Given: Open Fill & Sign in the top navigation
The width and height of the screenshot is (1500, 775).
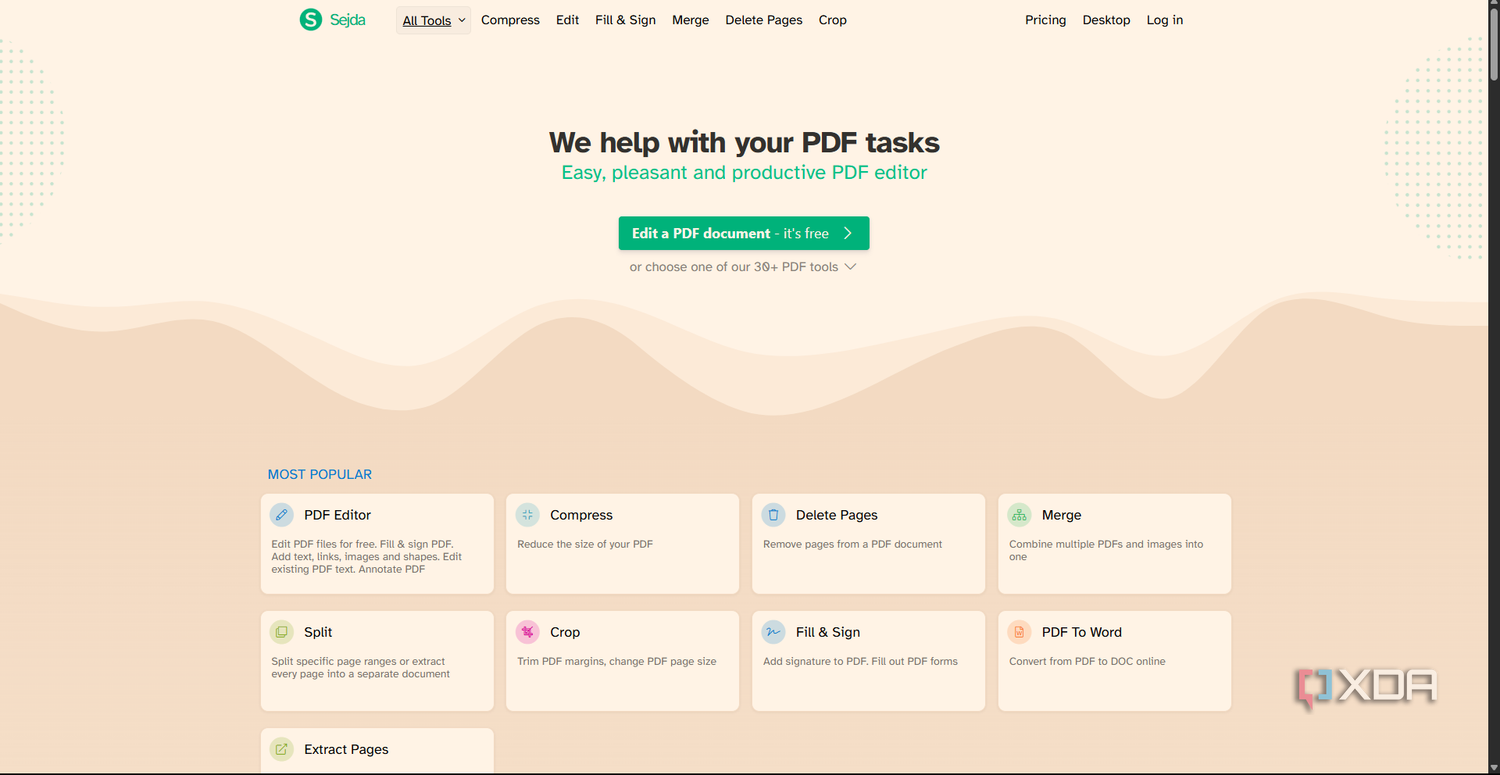Looking at the screenshot, I should click(x=626, y=20).
